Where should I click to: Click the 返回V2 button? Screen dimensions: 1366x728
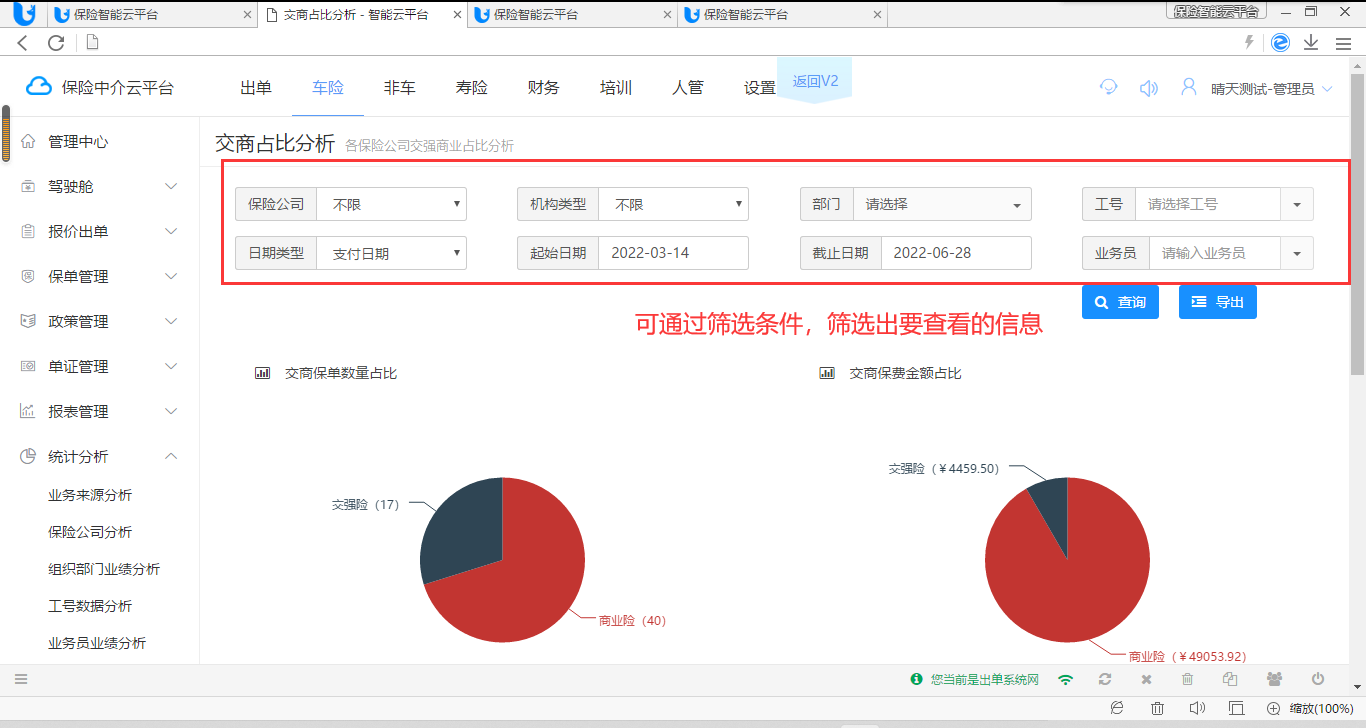point(815,81)
